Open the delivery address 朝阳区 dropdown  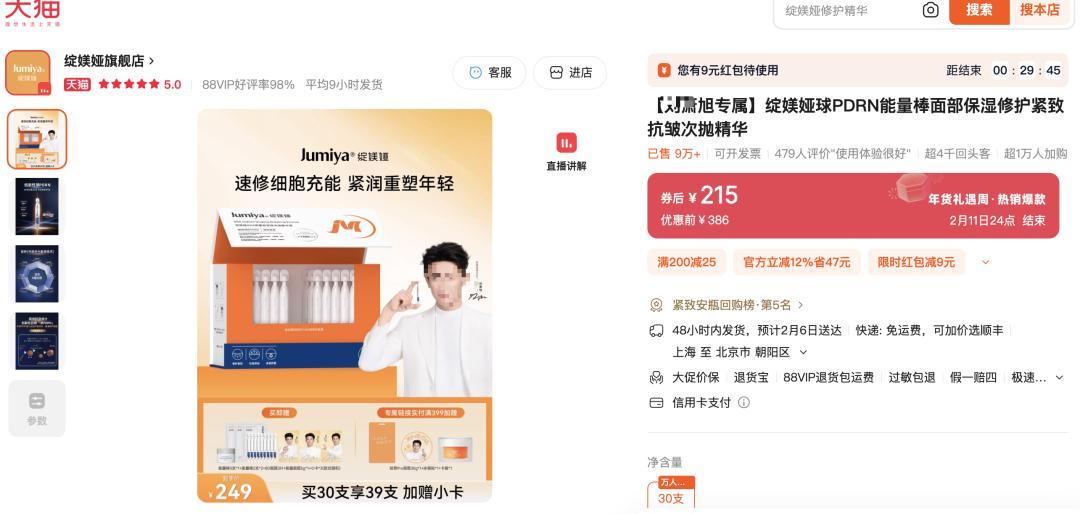point(803,352)
